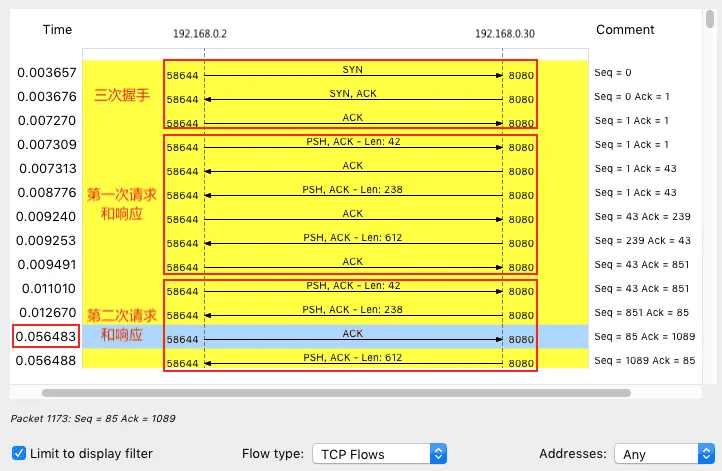Click the 192.168.0.2 address header
Screen dimensions: 722x471
(200, 34)
